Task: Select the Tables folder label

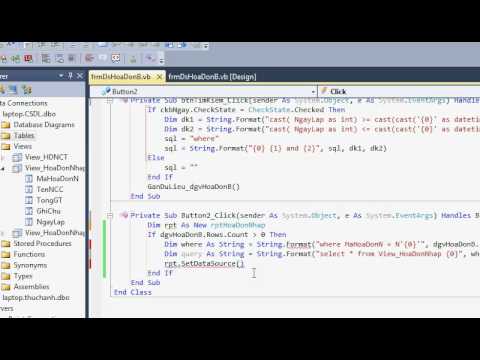Action: coord(24,135)
